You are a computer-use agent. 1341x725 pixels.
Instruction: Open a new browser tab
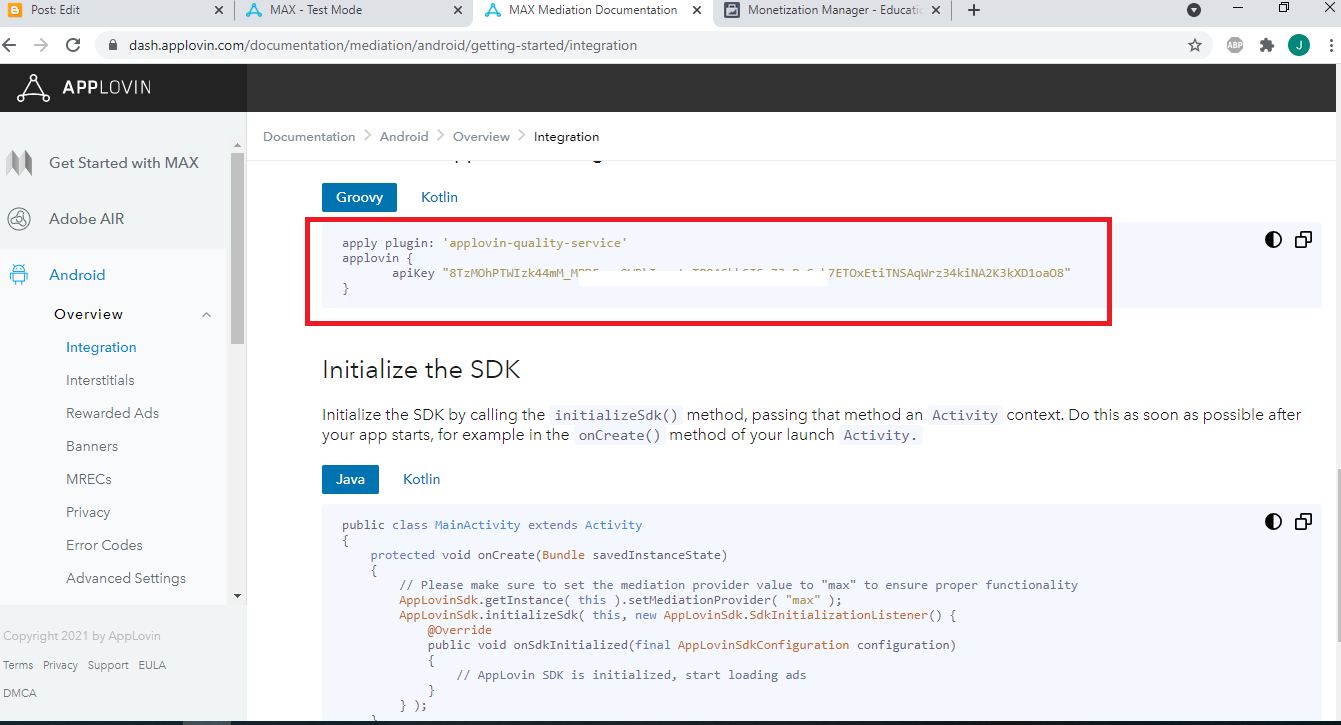click(x=974, y=10)
